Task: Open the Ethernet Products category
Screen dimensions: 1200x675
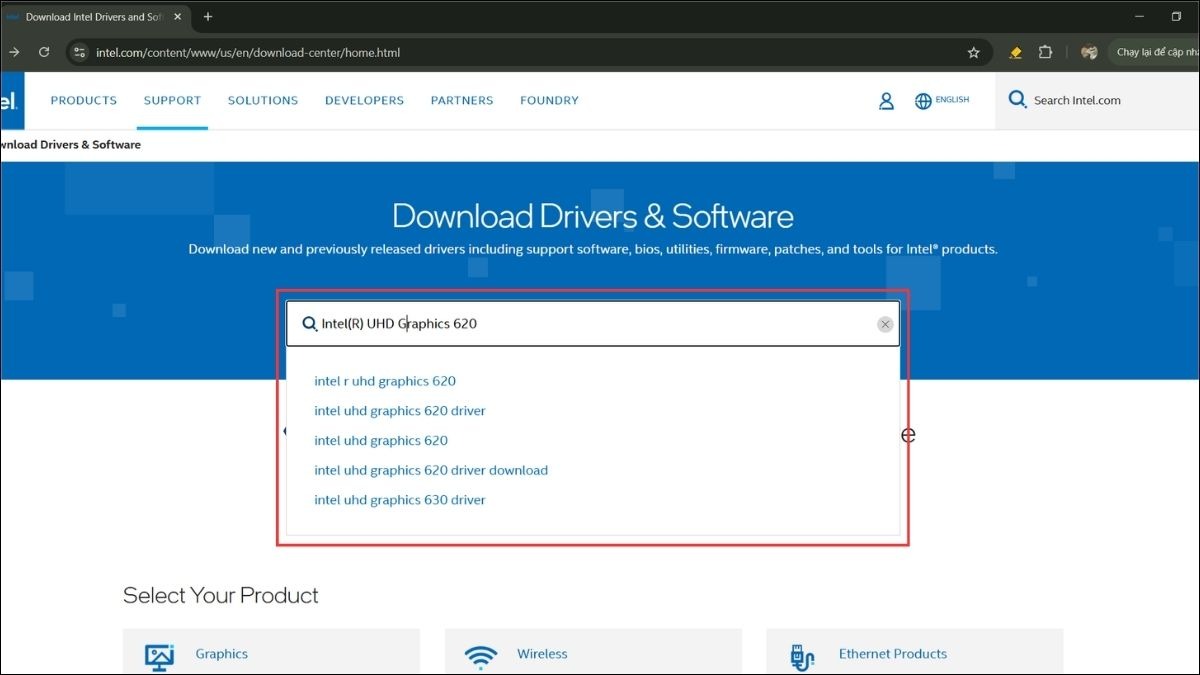Action: [x=893, y=654]
